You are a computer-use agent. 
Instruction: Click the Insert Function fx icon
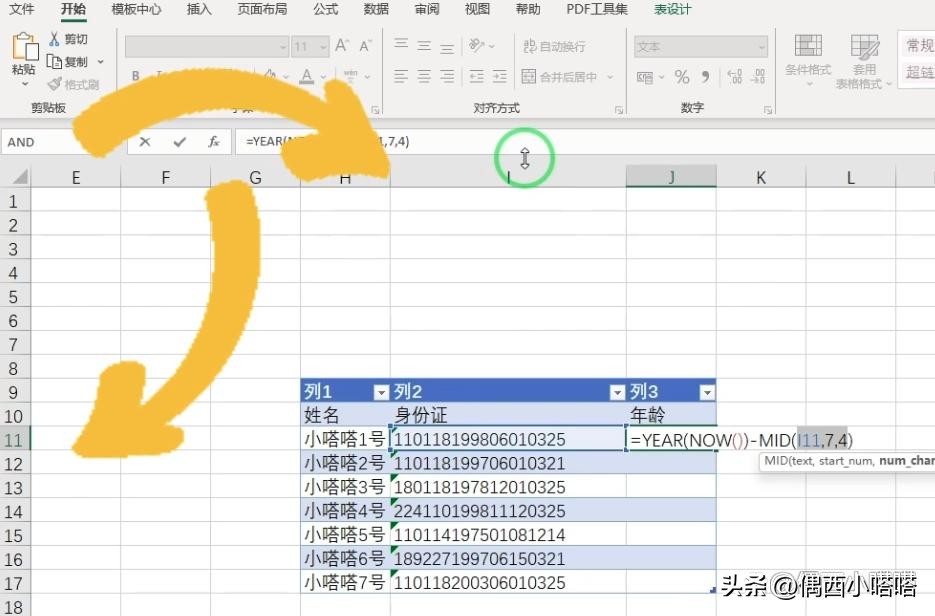(212, 141)
